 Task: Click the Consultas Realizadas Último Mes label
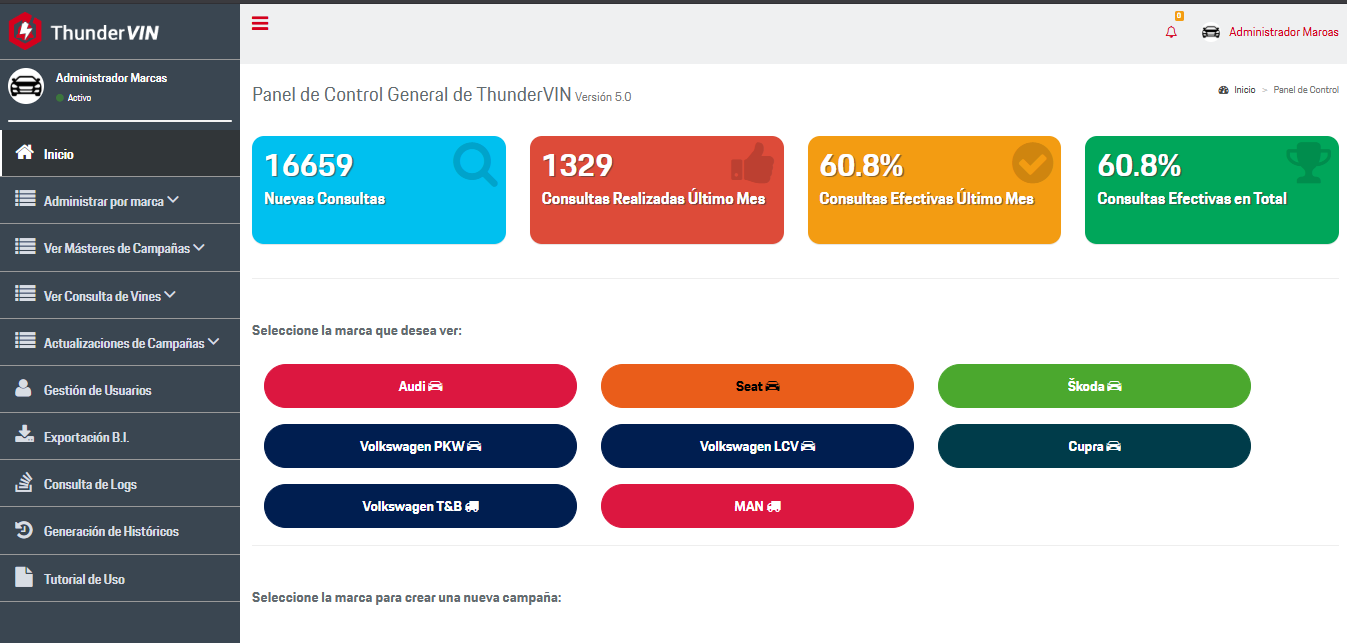[x=653, y=199]
